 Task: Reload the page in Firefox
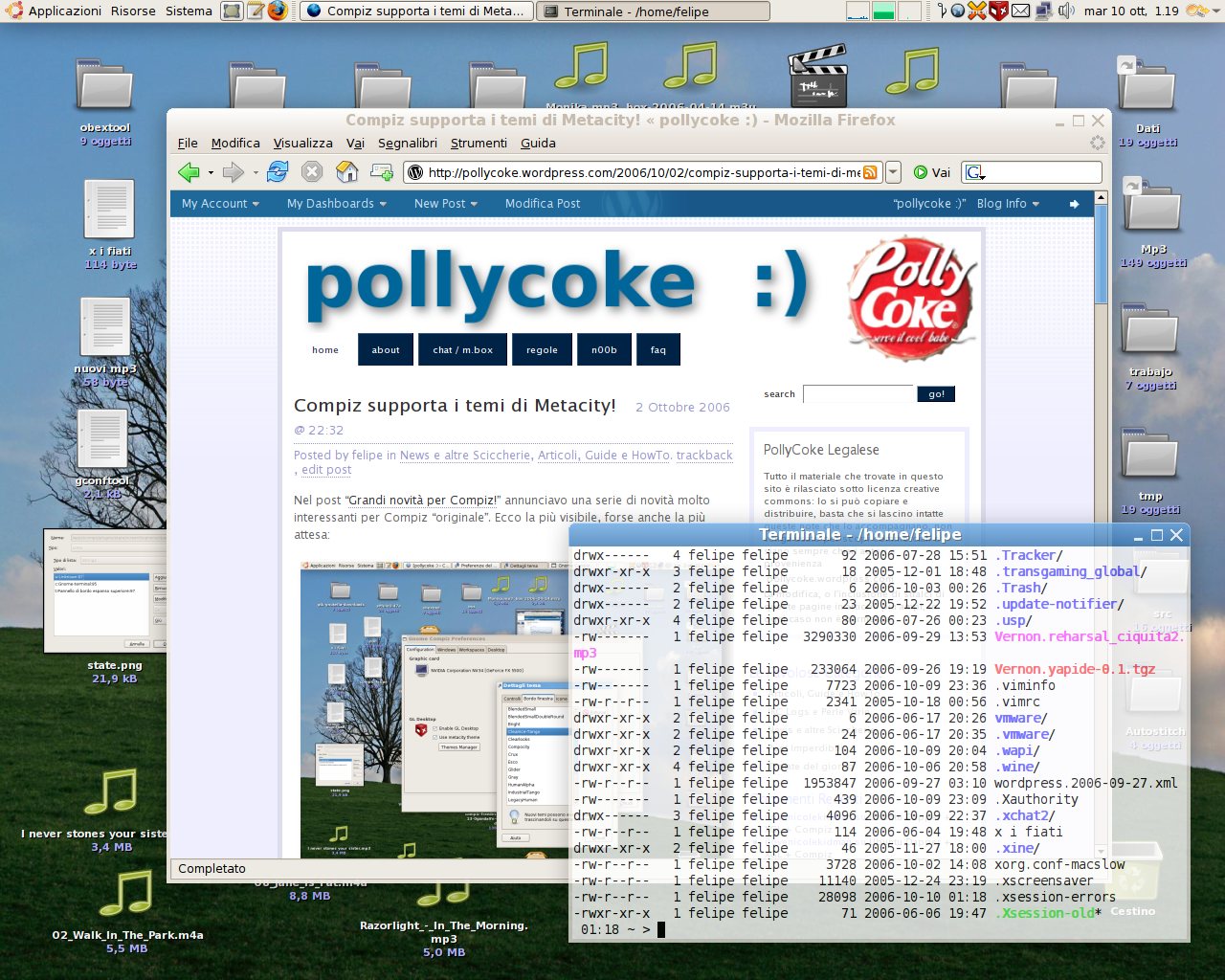pyautogui.click(x=278, y=172)
